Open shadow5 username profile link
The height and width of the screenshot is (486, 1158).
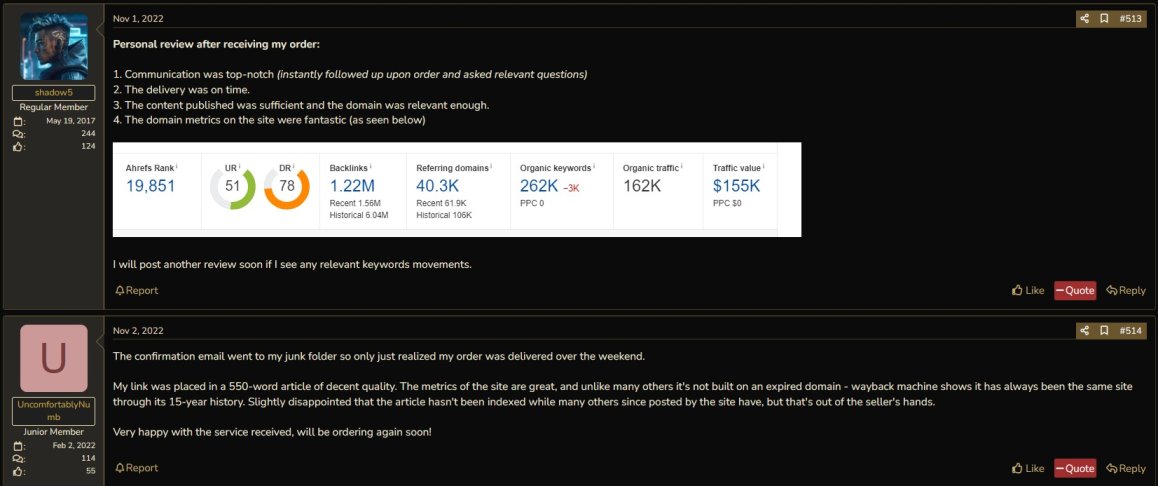[53, 93]
